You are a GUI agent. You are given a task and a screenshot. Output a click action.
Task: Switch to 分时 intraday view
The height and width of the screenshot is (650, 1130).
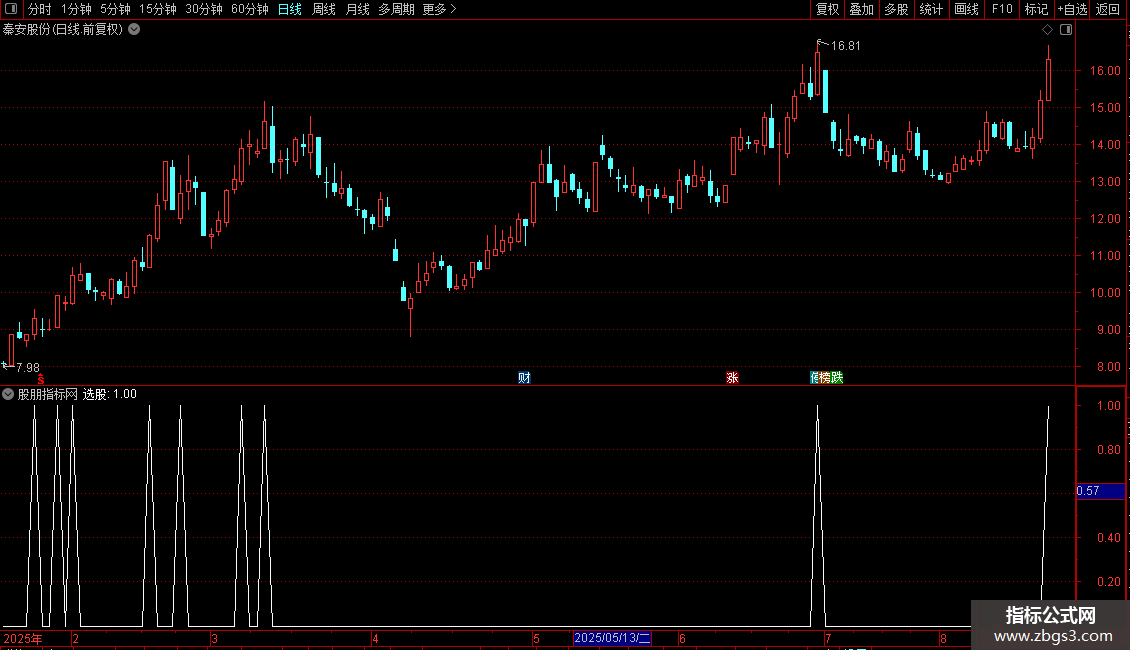tap(40, 9)
